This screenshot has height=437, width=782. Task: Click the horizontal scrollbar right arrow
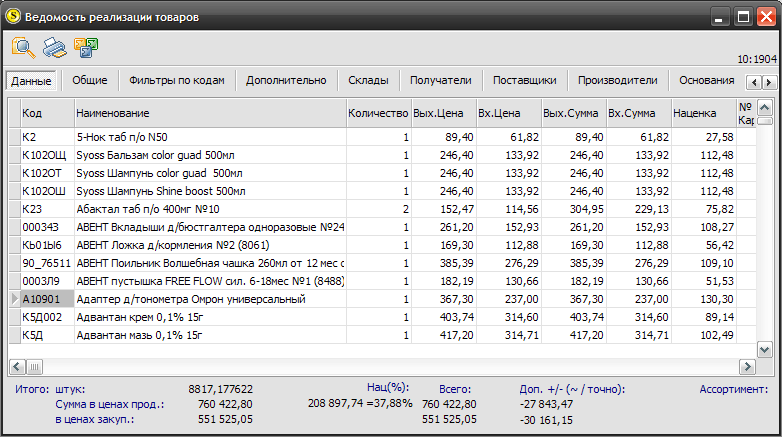coord(747,367)
